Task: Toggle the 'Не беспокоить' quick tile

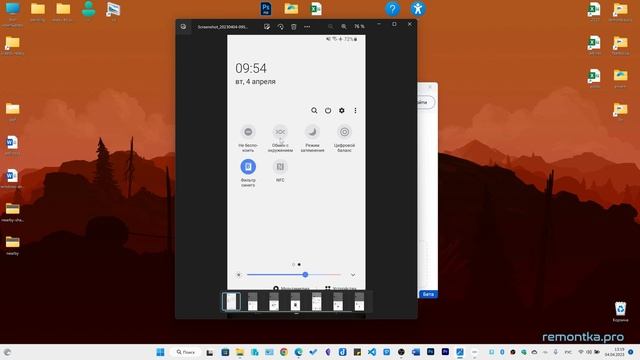Action: pos(248,132)
